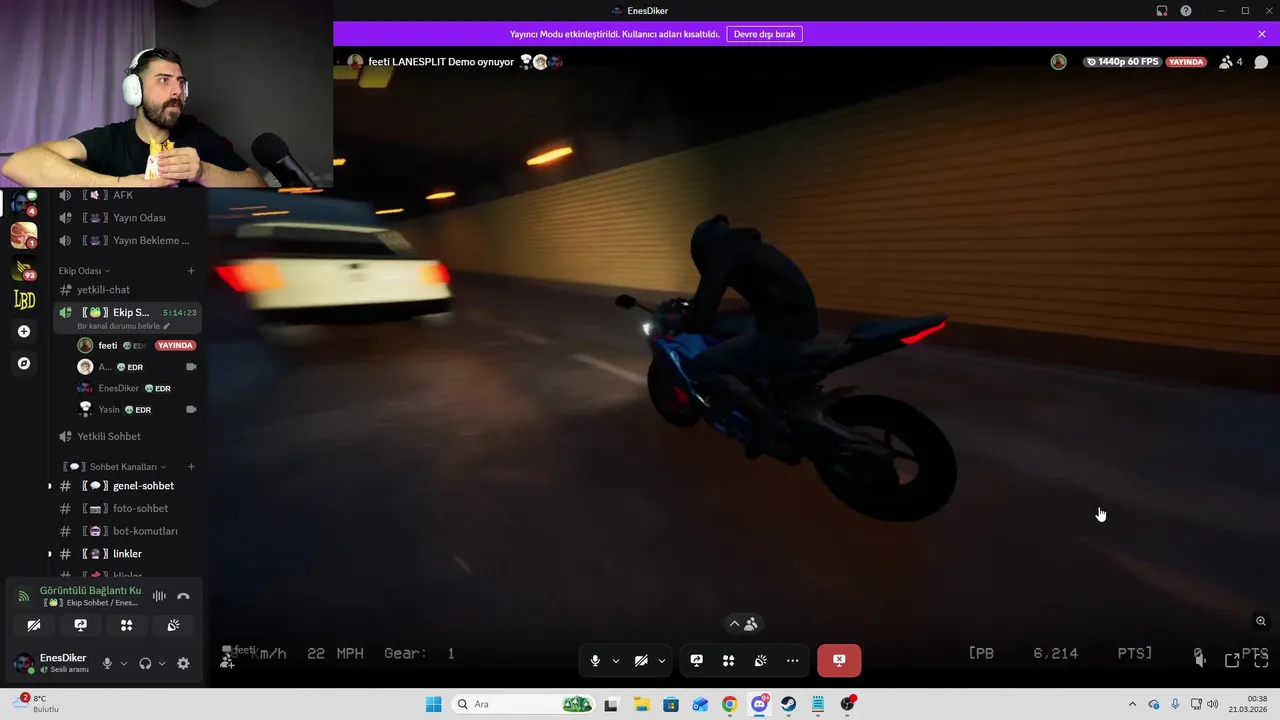Join the Yetkili Sohbet voice channel
The height and width of the screenshot is (720, 1280).
128,436
